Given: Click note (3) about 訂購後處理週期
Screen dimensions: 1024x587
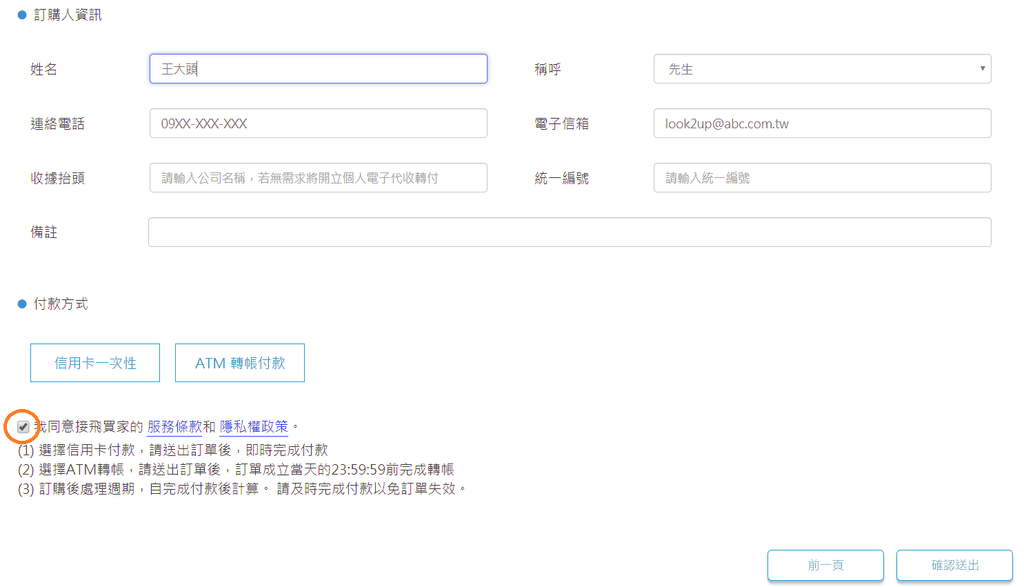Looking at the screenshot, I should 241,488.
